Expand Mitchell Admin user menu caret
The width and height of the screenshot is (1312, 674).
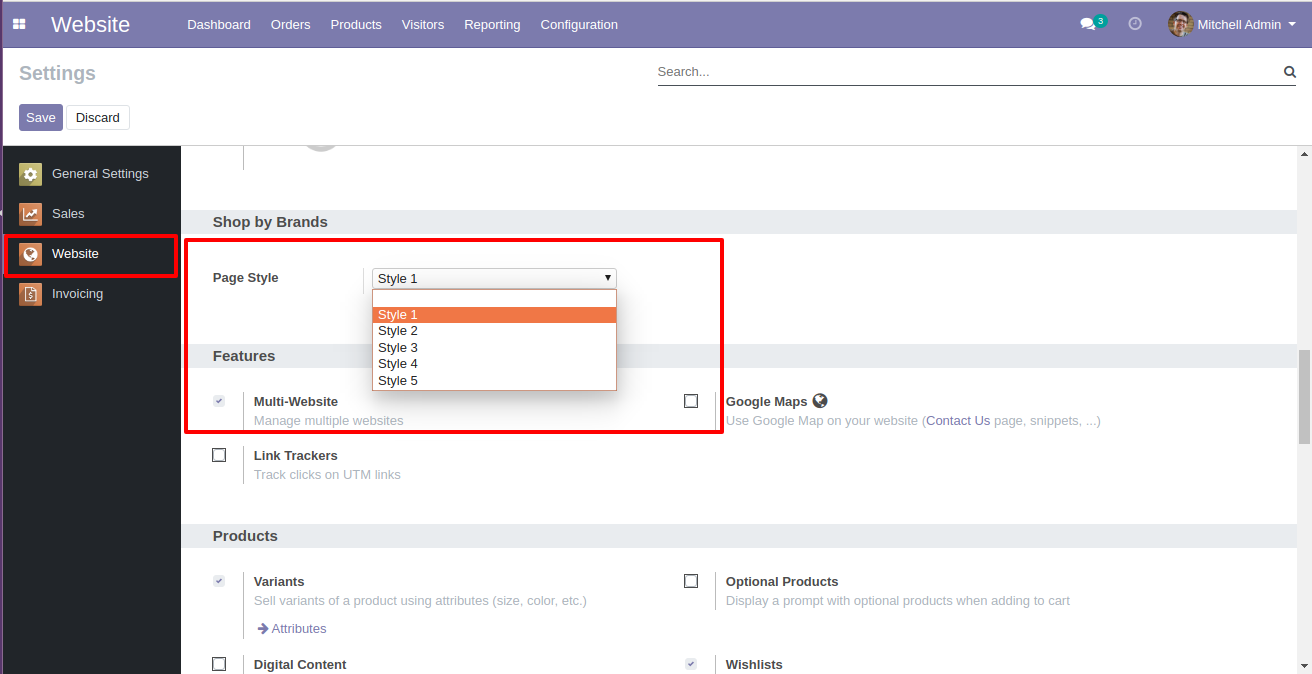pyautogui.click(x=1291, y=25)
